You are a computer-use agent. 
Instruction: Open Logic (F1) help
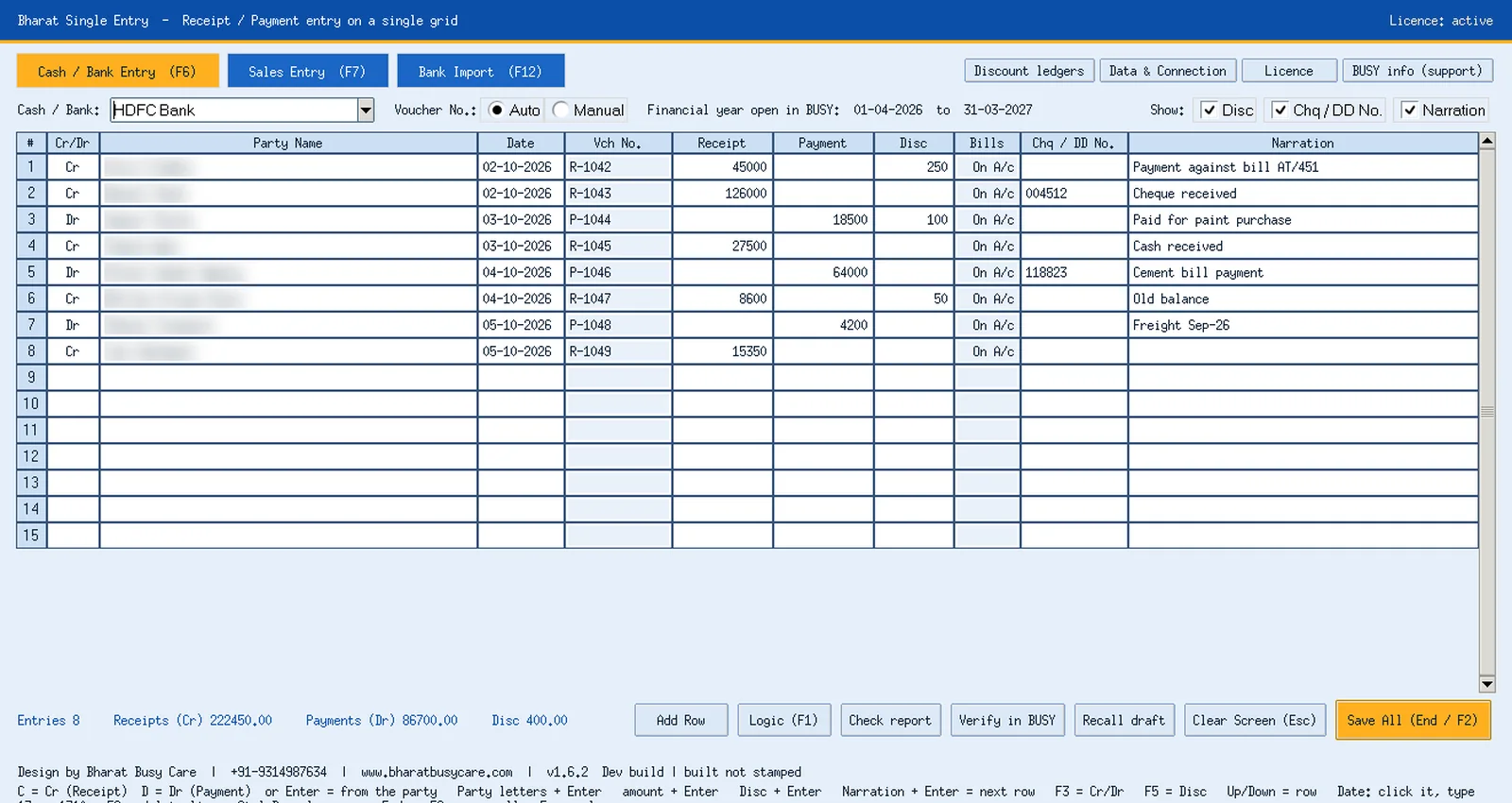click(783, 721)
